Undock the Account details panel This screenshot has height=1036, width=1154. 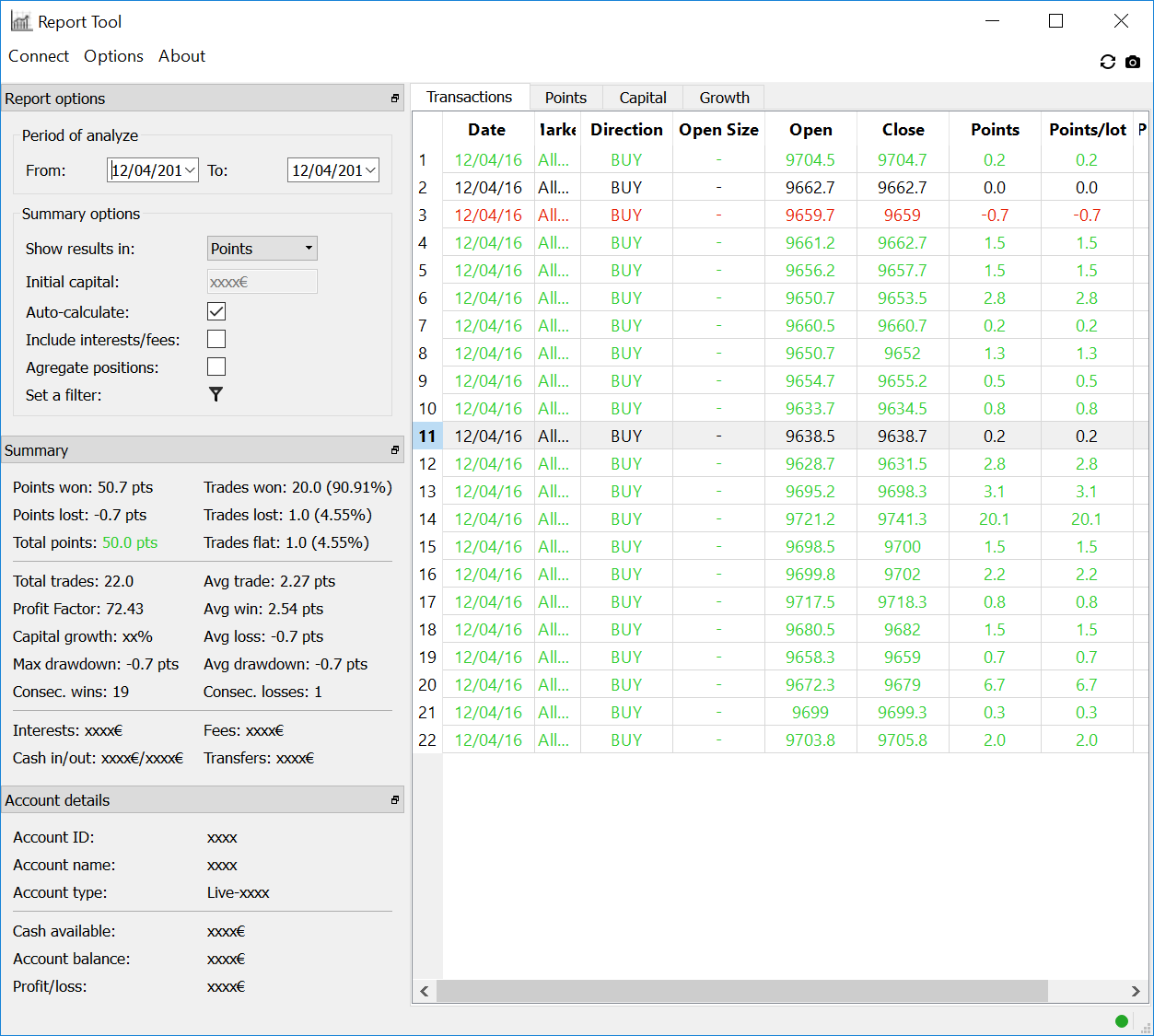click(395, 800)
